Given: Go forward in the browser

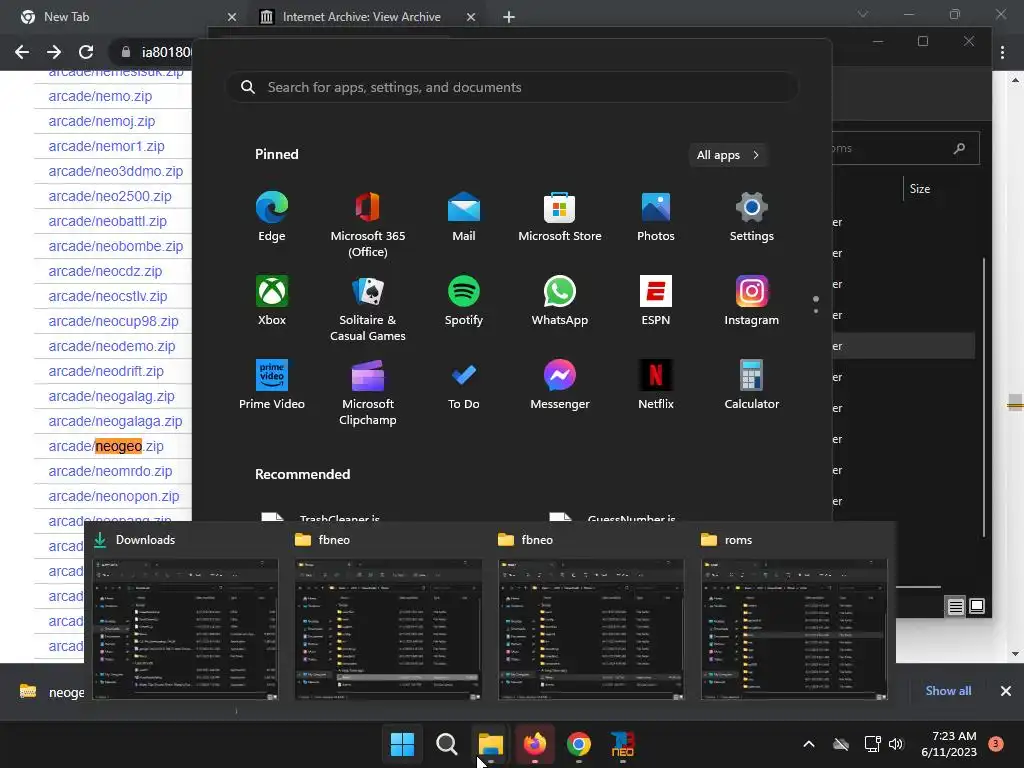Looking at the screenshot, I should click(x=54, y=52).
